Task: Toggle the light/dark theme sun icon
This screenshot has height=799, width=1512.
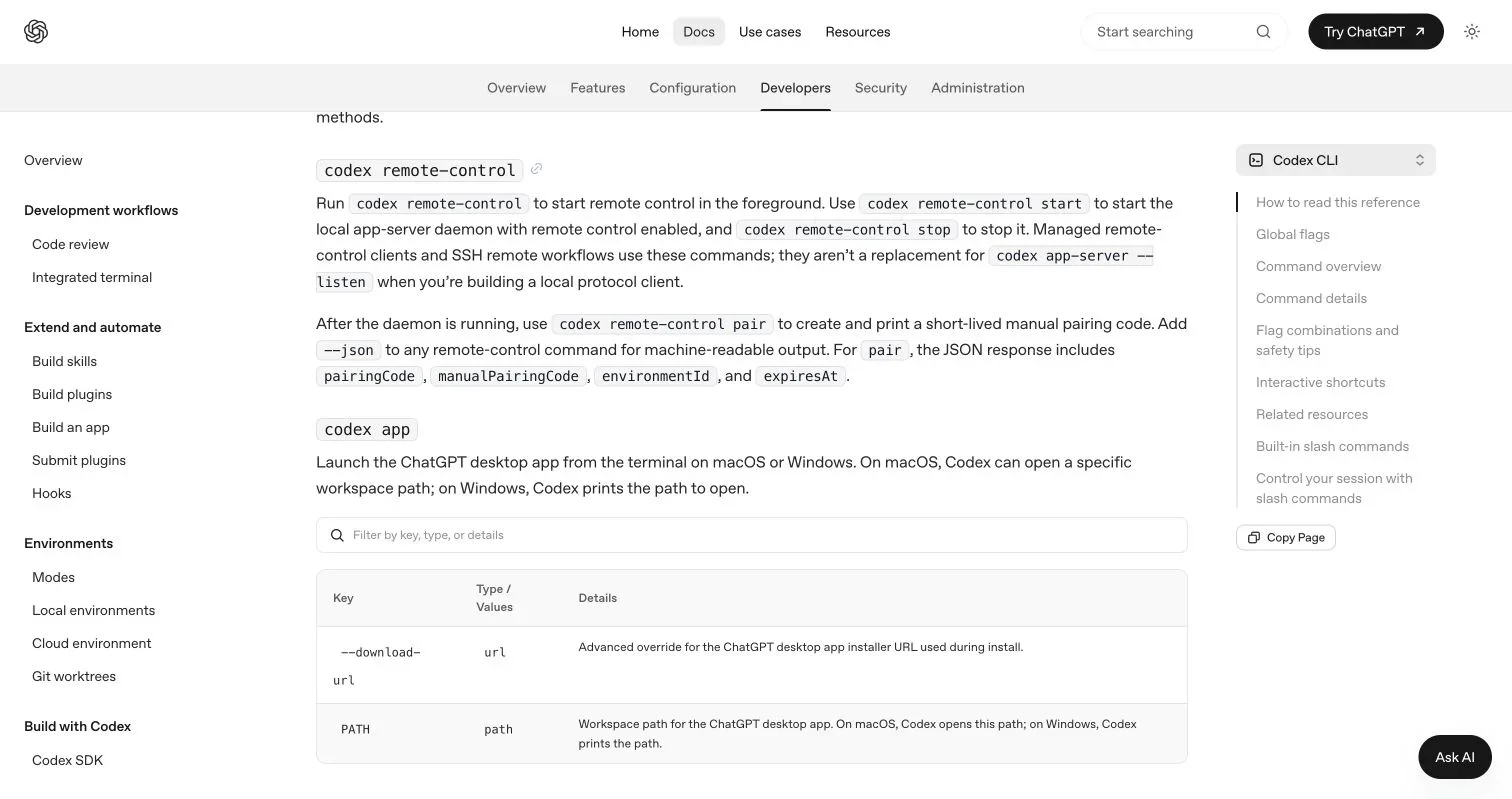Action: tap(1472, 32)
